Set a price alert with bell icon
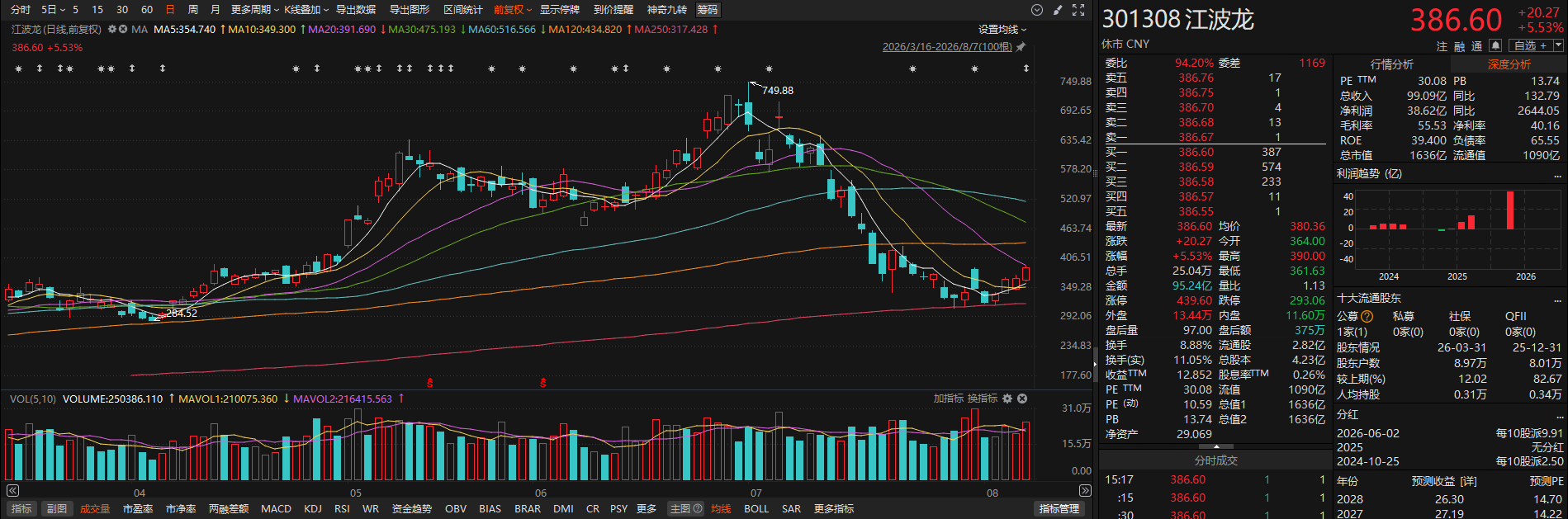1568x519 pixels. tap(1495, 46)
